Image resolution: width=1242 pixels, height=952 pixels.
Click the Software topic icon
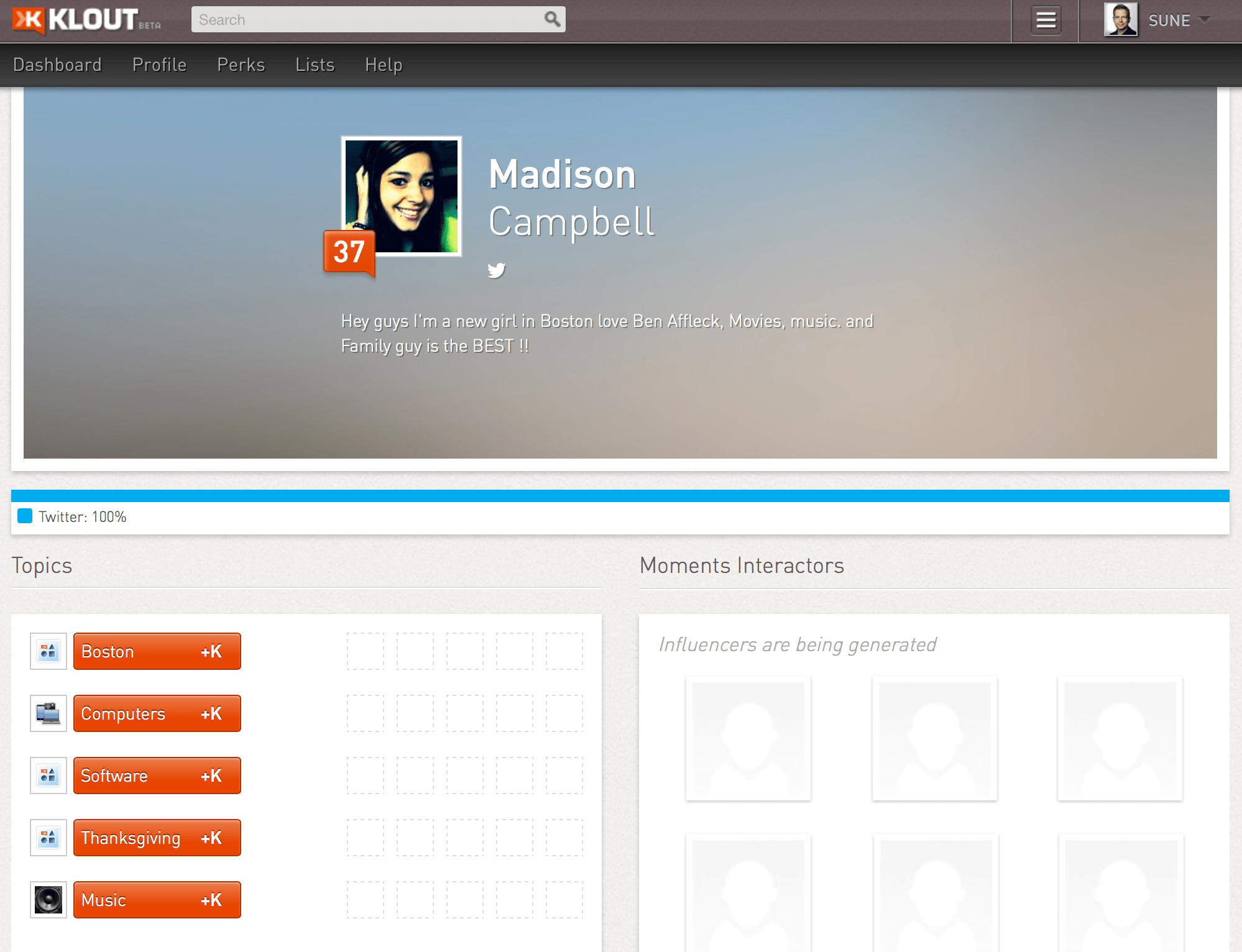coord(48,776)
